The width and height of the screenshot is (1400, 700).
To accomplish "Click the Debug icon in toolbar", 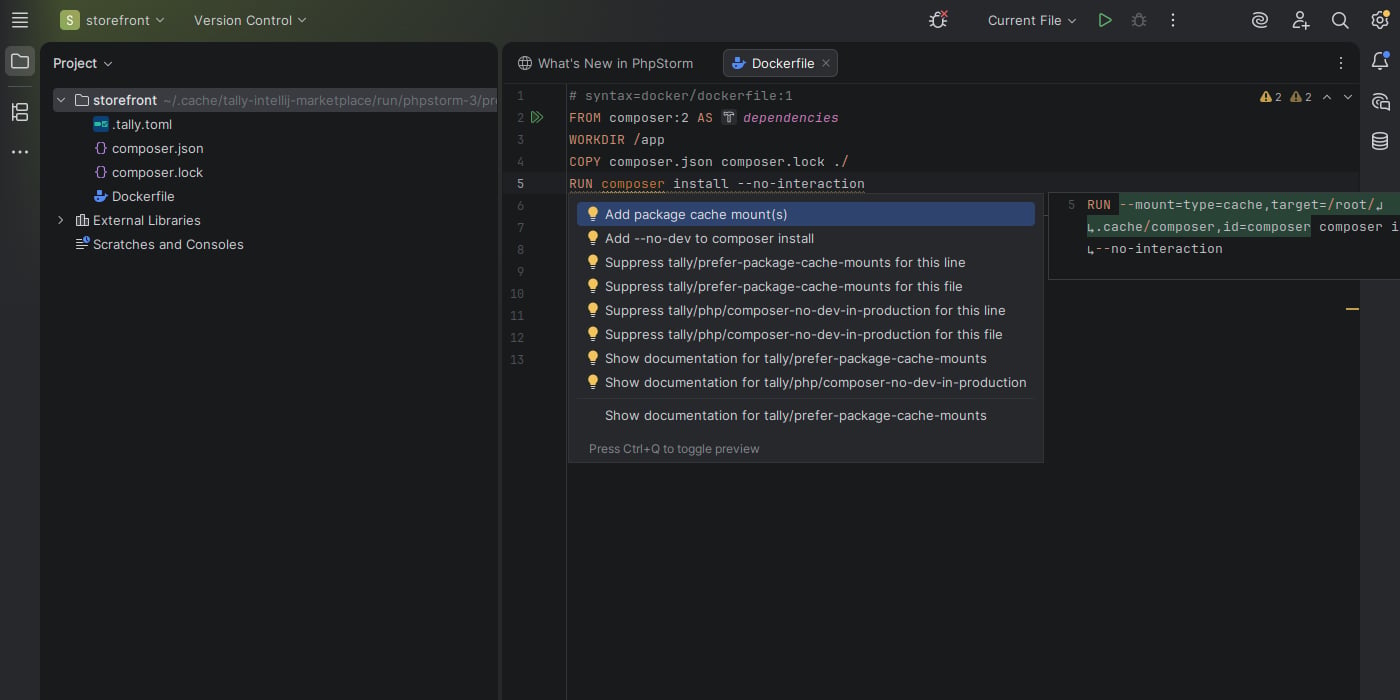I will tap(1139, 20).
